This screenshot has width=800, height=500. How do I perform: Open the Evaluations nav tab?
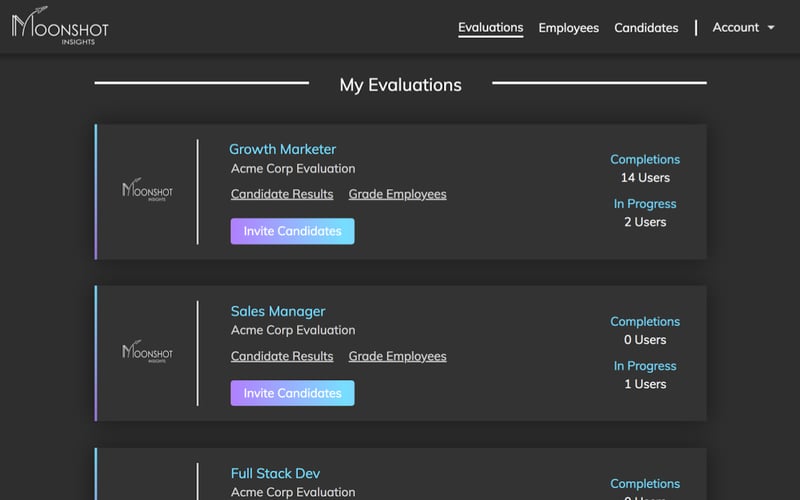(490, 28)
